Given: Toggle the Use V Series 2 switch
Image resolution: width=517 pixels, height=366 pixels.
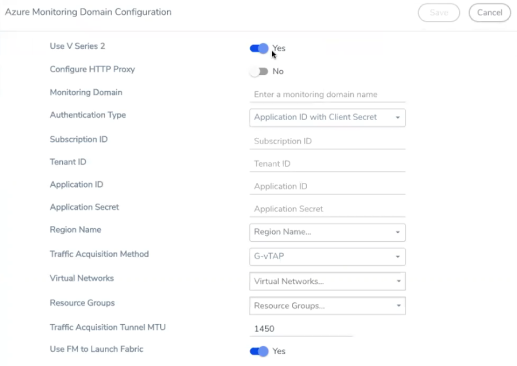Looking at the screenshot, I should (259, 48).
